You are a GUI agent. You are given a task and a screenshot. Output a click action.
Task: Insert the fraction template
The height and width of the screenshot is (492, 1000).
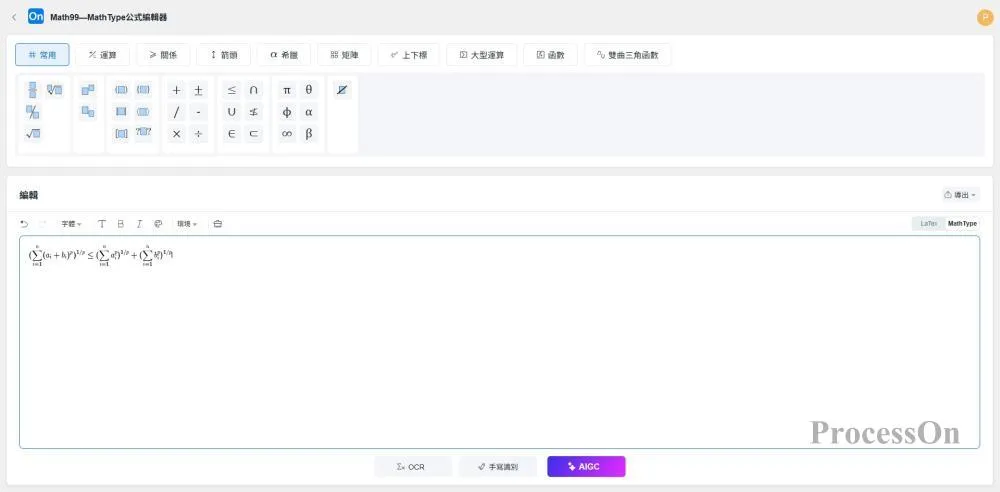[x=33, y=90]
